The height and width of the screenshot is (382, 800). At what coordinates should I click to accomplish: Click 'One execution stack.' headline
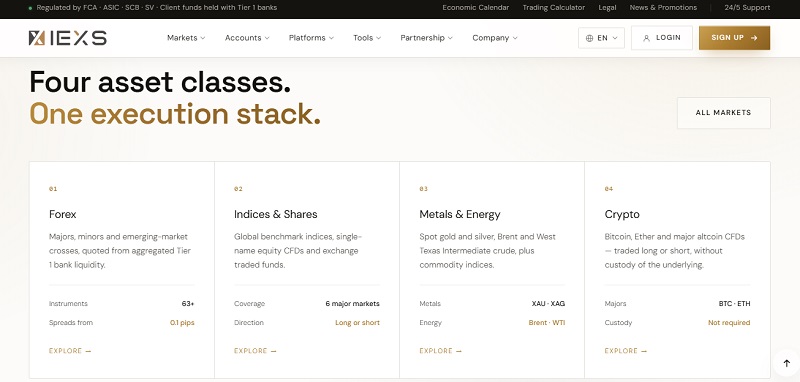click(175, 114)
